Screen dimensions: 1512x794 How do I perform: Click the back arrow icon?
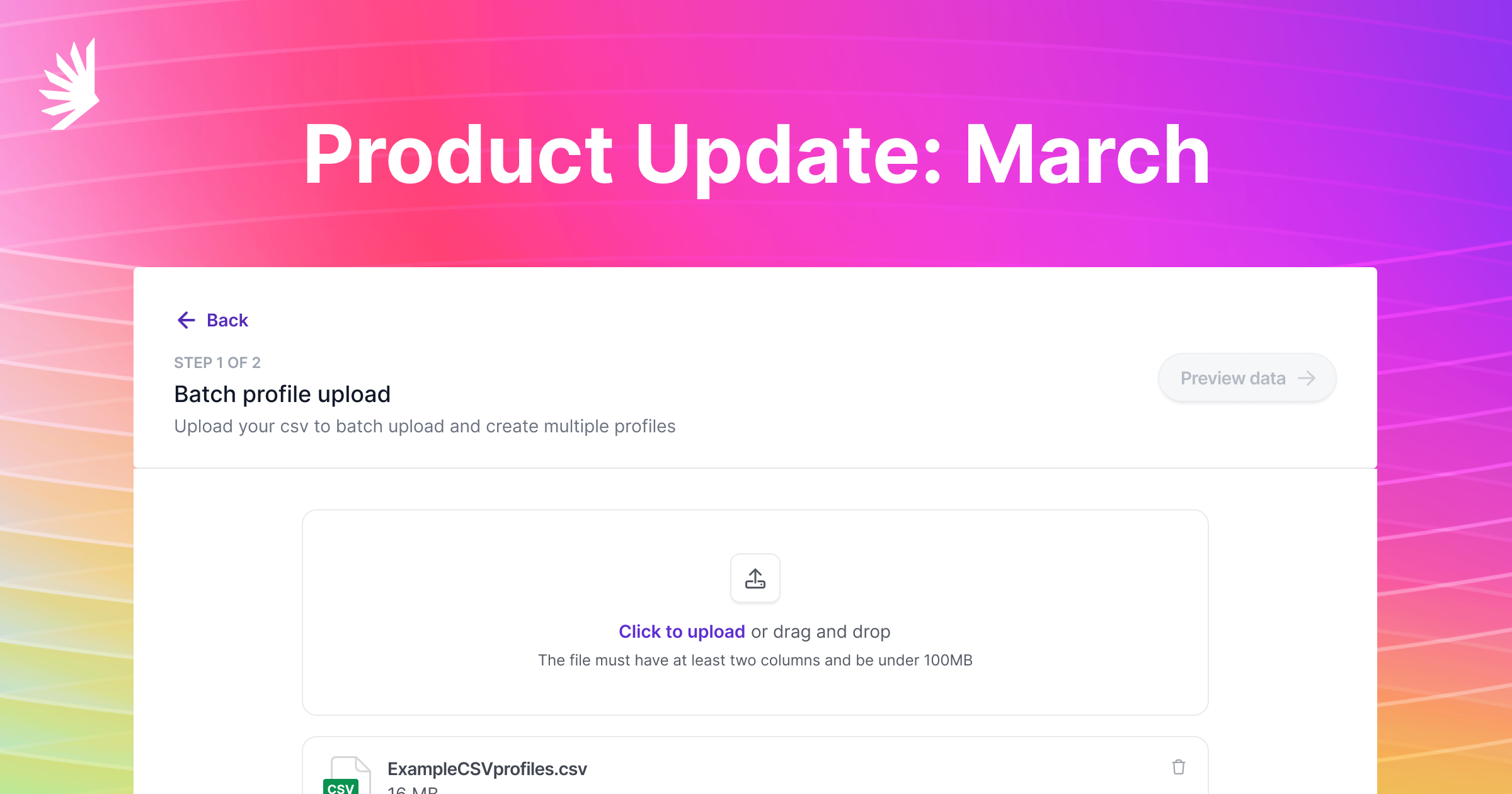pos(186,320)
